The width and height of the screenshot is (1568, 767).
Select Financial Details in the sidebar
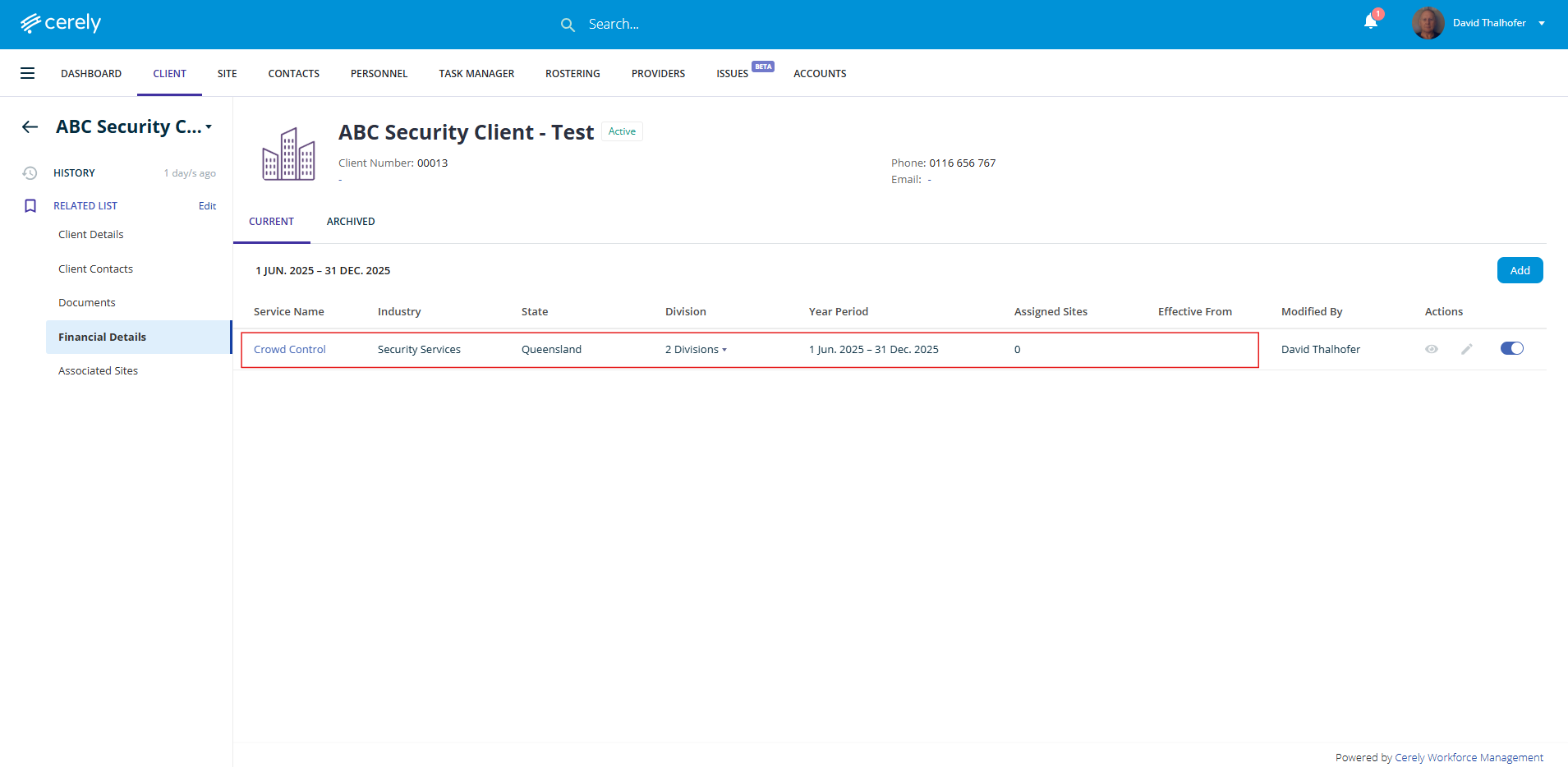coord(139,337)
